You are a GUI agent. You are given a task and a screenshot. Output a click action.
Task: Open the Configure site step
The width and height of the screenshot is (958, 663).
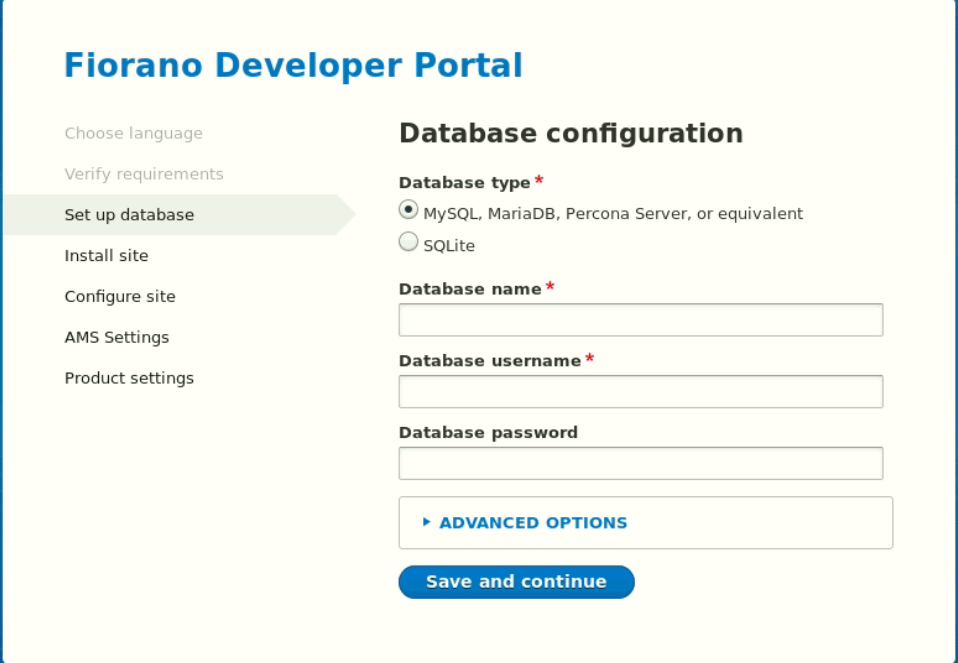click(x=120, y=296)
